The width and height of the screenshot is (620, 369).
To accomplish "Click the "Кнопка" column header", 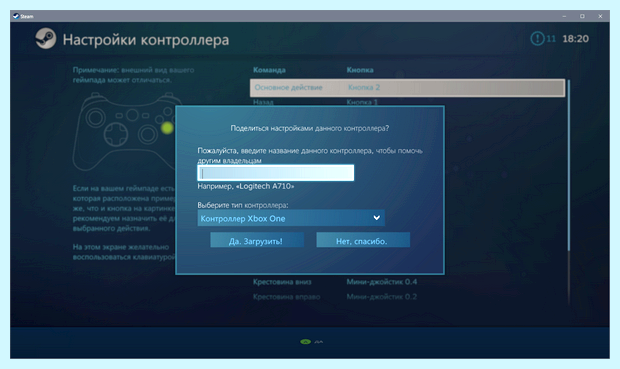I will [360, 70].
